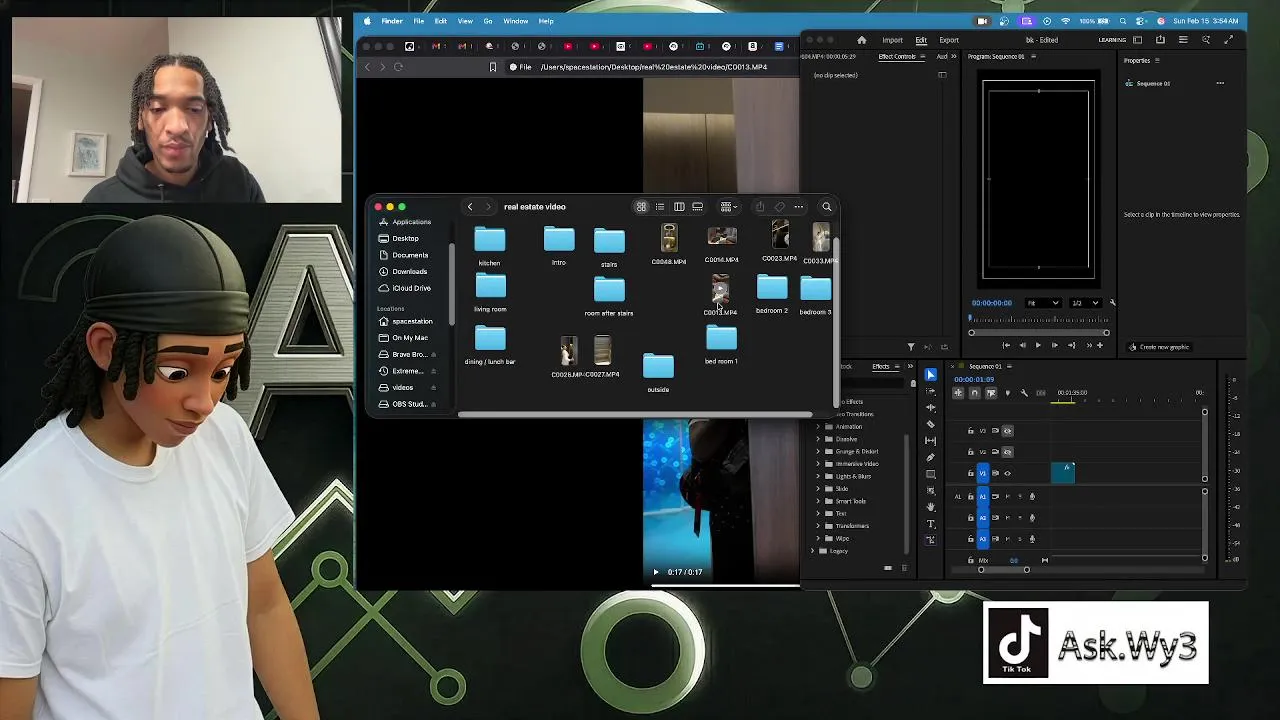Select the Hand tool in Premiere

(931, 507)
